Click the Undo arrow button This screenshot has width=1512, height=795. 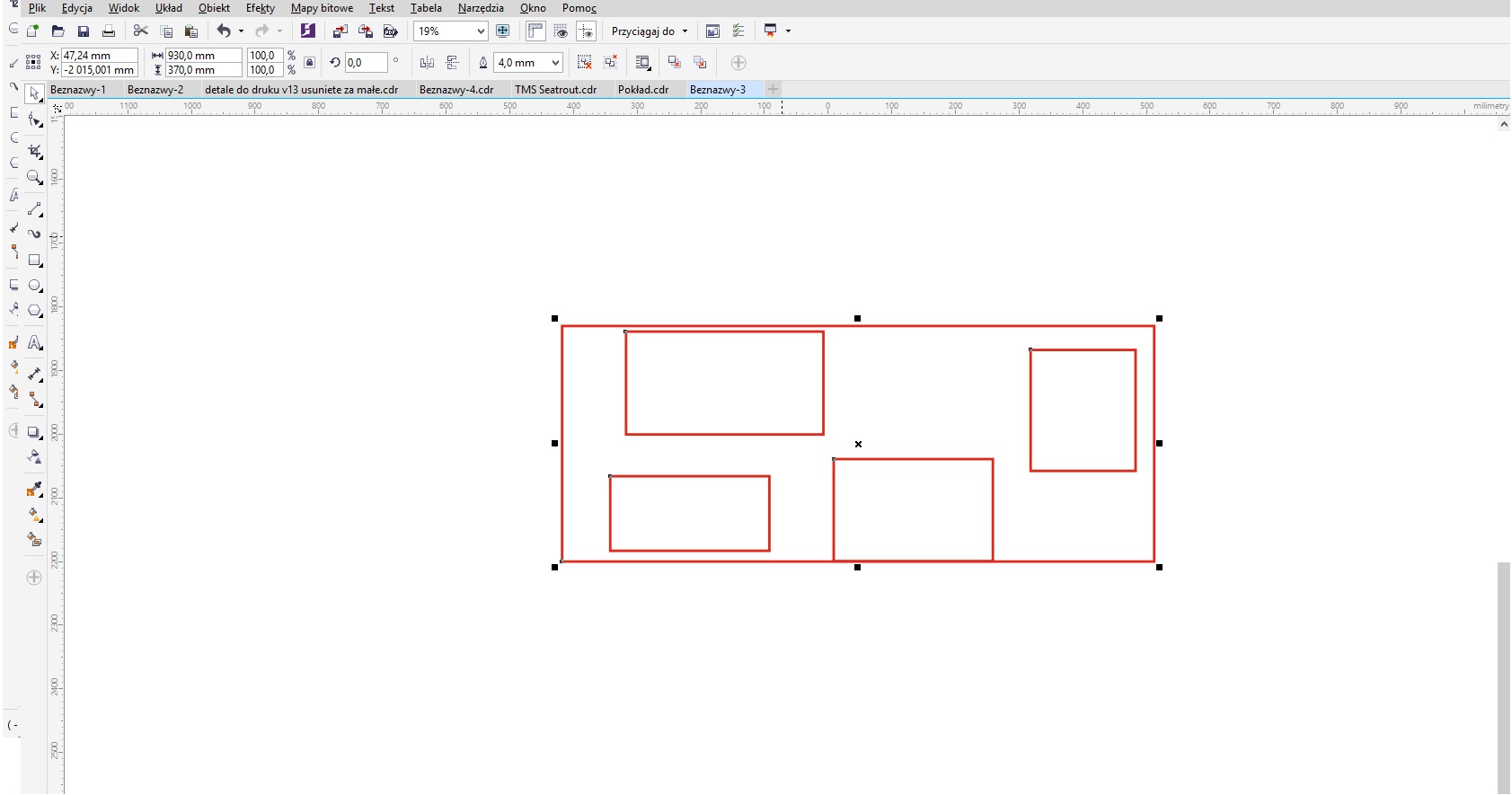[224, 31]
